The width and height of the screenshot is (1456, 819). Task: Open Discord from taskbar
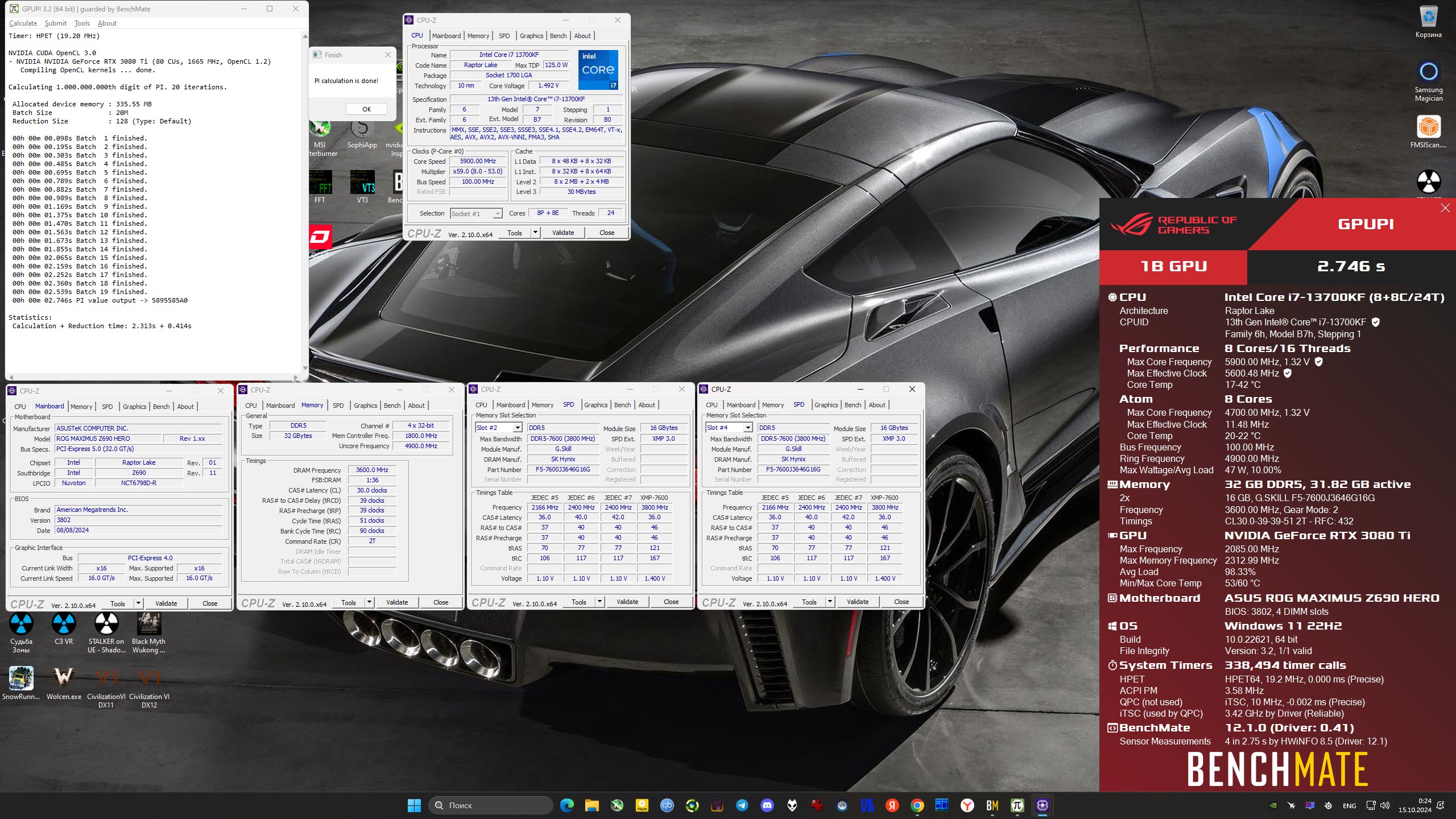click(x=767, y=805)
